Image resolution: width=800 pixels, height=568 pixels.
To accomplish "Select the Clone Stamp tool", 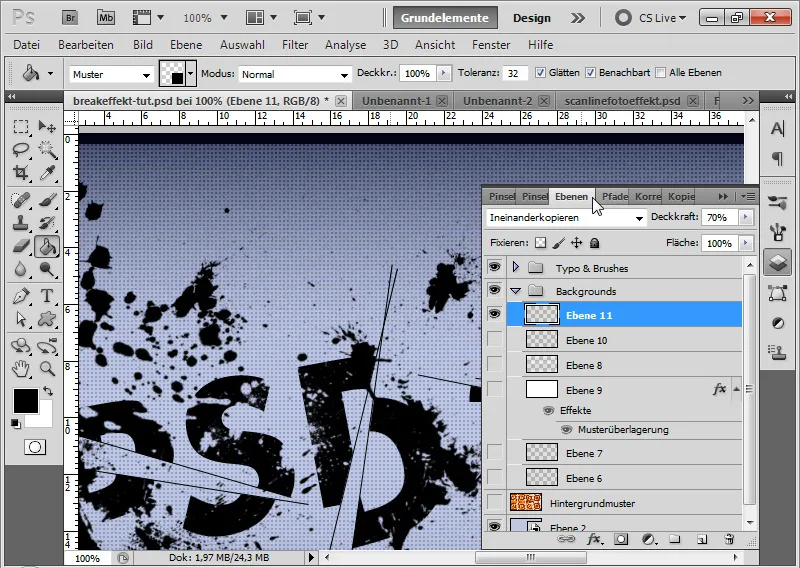I will [x=20, y=223].
